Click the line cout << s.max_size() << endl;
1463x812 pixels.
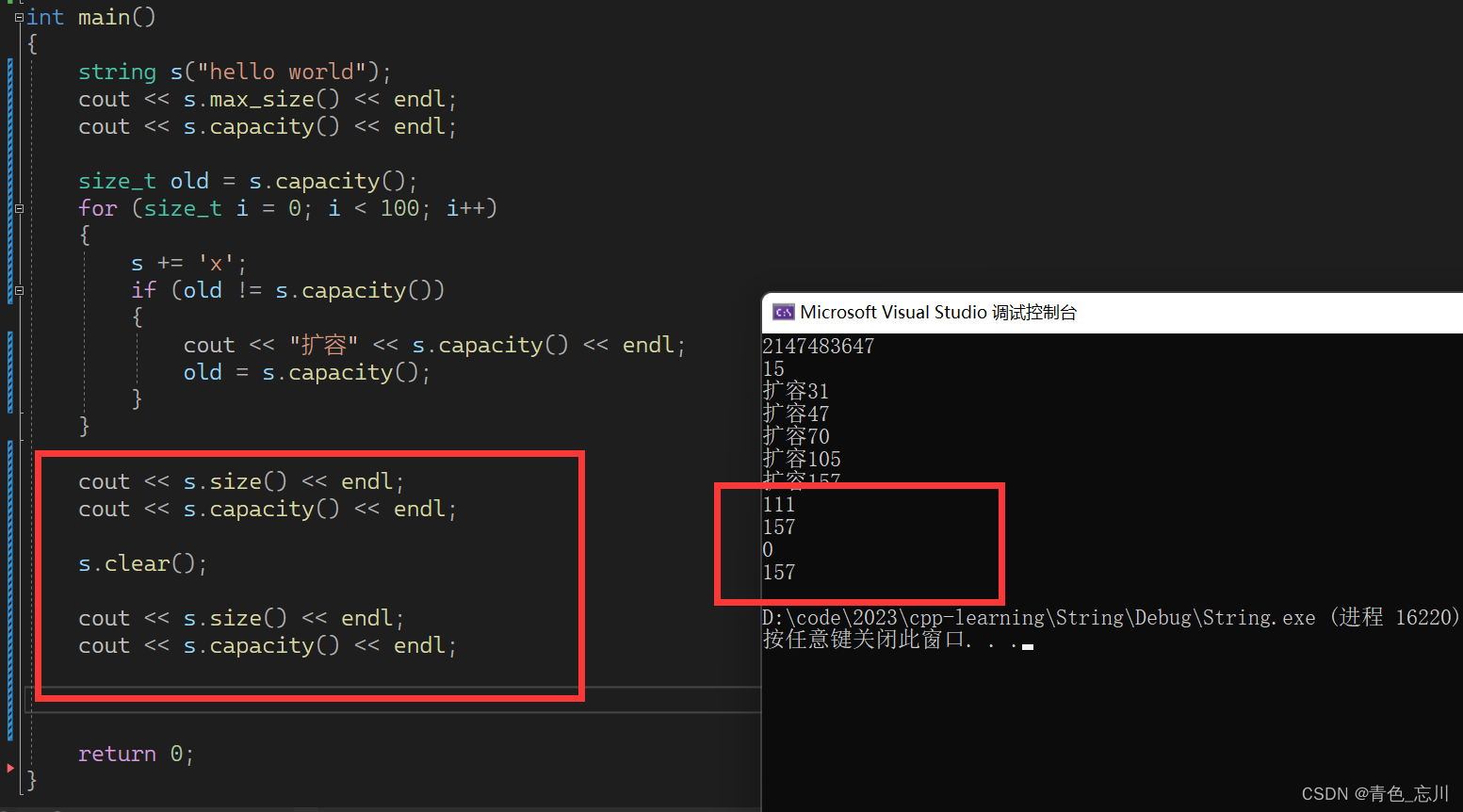[x=268, y=99]
